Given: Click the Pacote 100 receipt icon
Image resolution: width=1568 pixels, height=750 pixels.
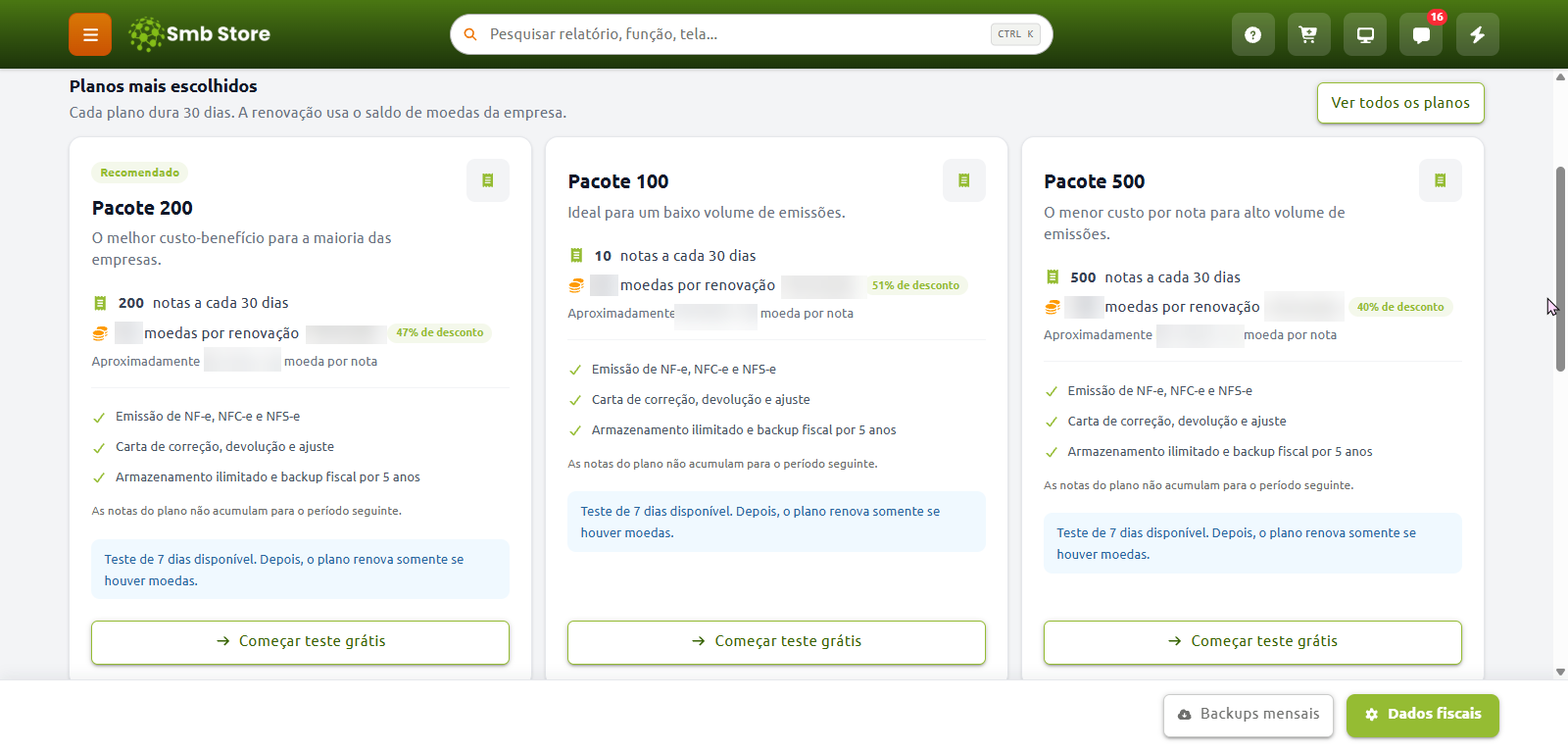Looking at the screenshot, I should point(964,180).
